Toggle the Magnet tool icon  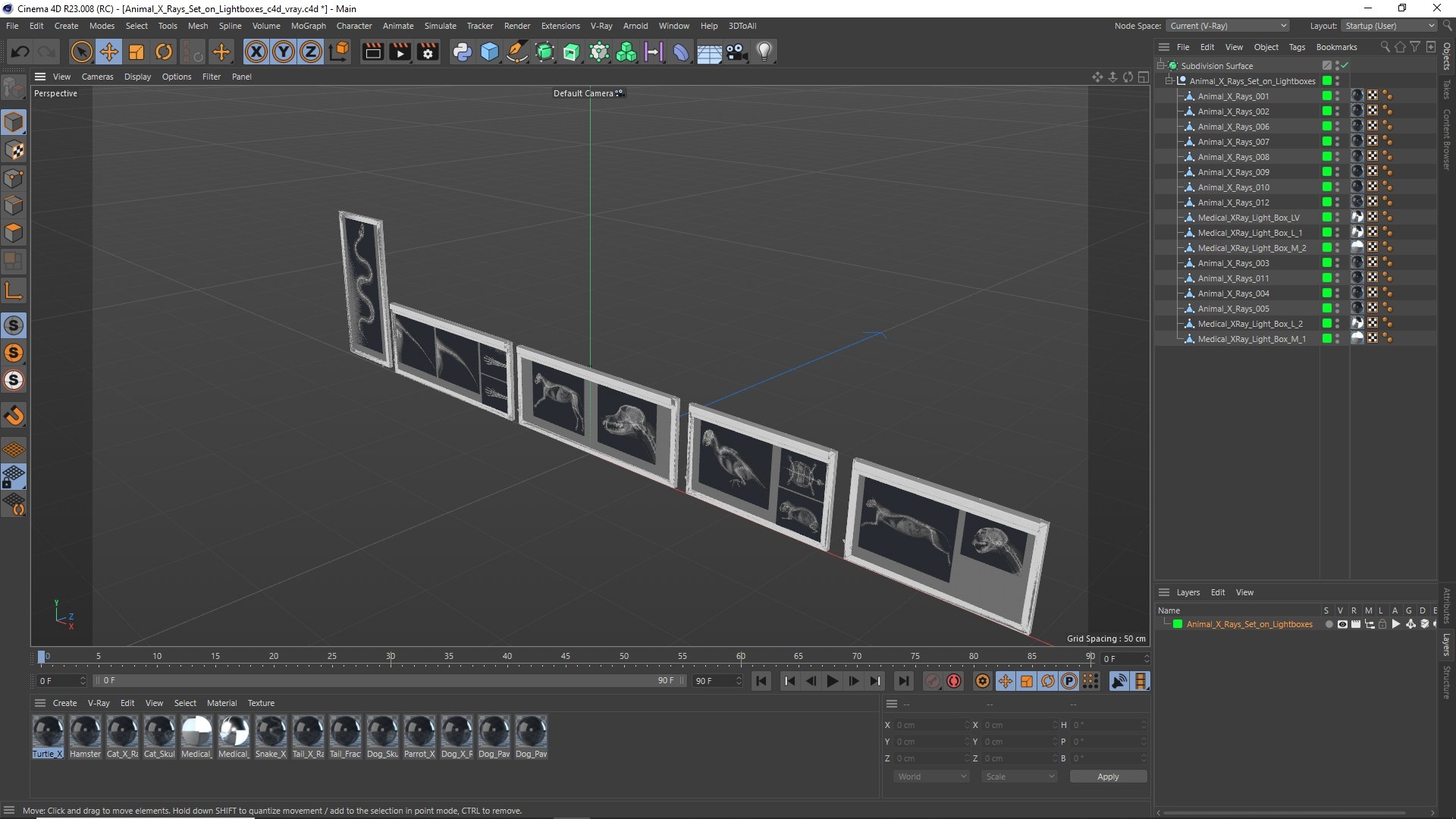14,416
